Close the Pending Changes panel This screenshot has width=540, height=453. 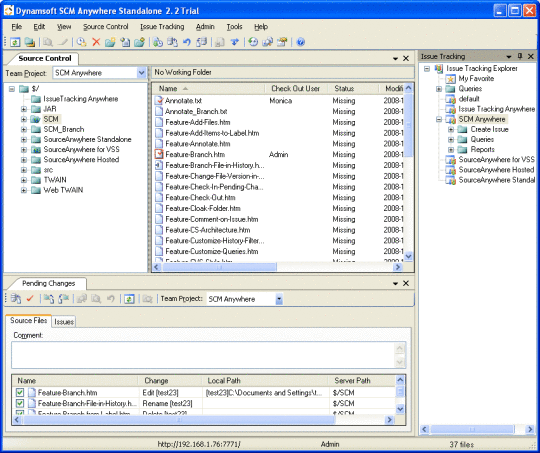[x=406, y=283]
